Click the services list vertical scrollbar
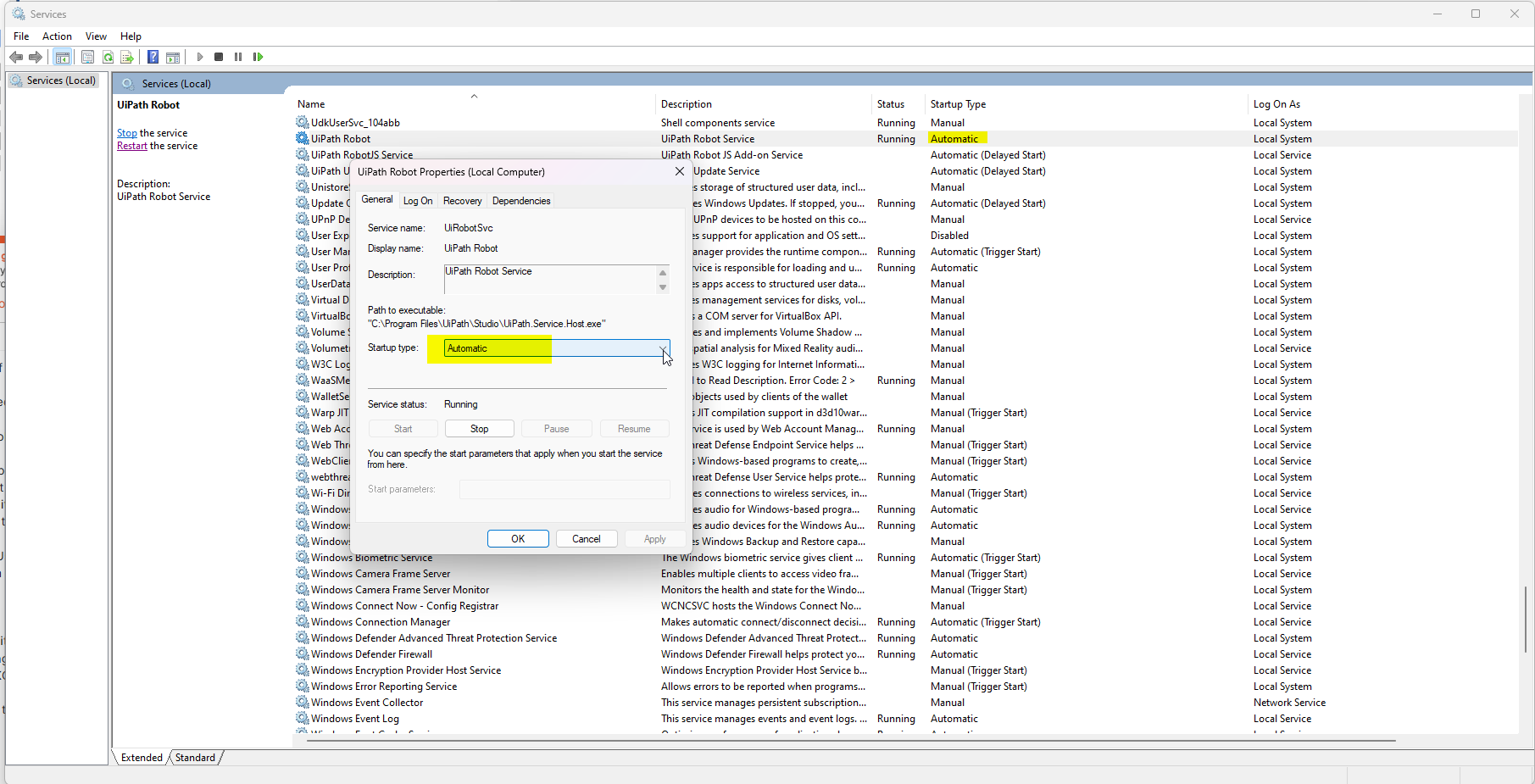 (1525, 619)
